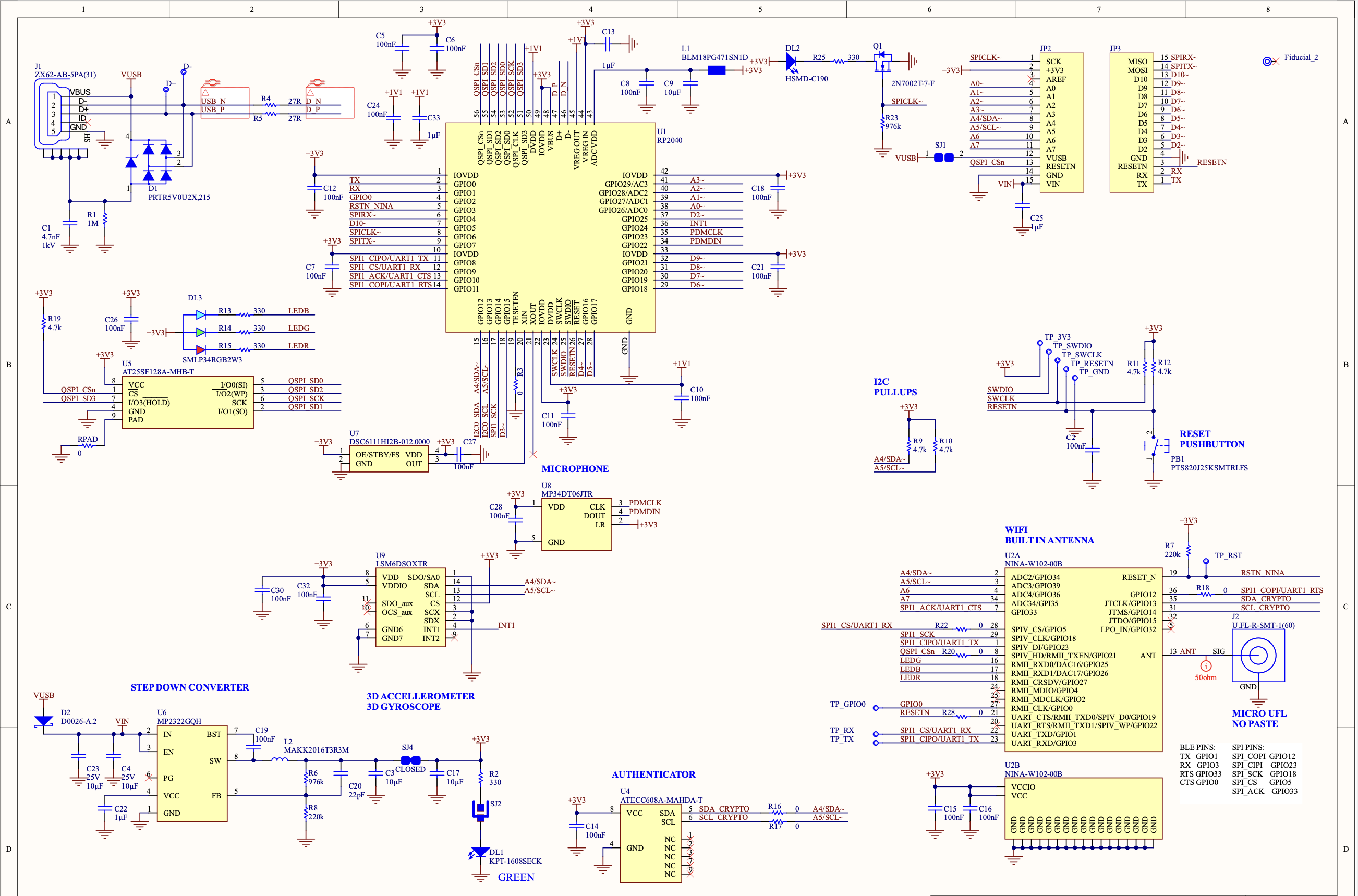Viewport: 1358px width, 896px height.
Task: Click the PDMCLK net label at U8
Action: click(x=646, y=504)
